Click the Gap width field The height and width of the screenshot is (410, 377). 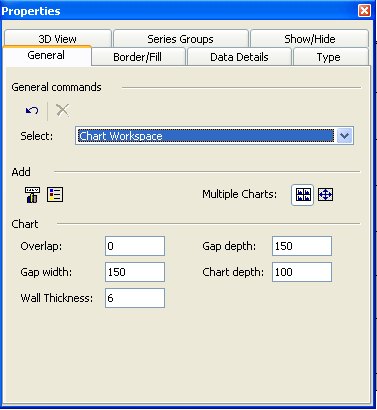[135, 272]
